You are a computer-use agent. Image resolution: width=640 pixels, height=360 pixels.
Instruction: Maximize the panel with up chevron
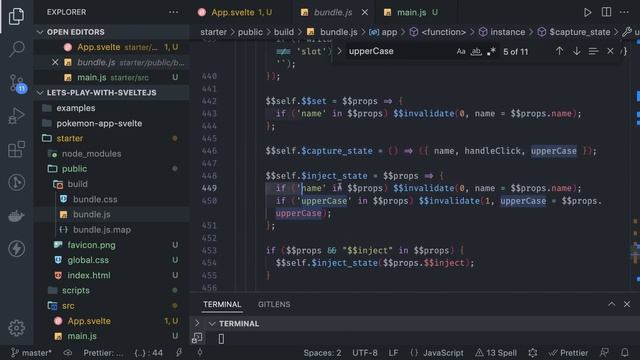pos(611,304)
